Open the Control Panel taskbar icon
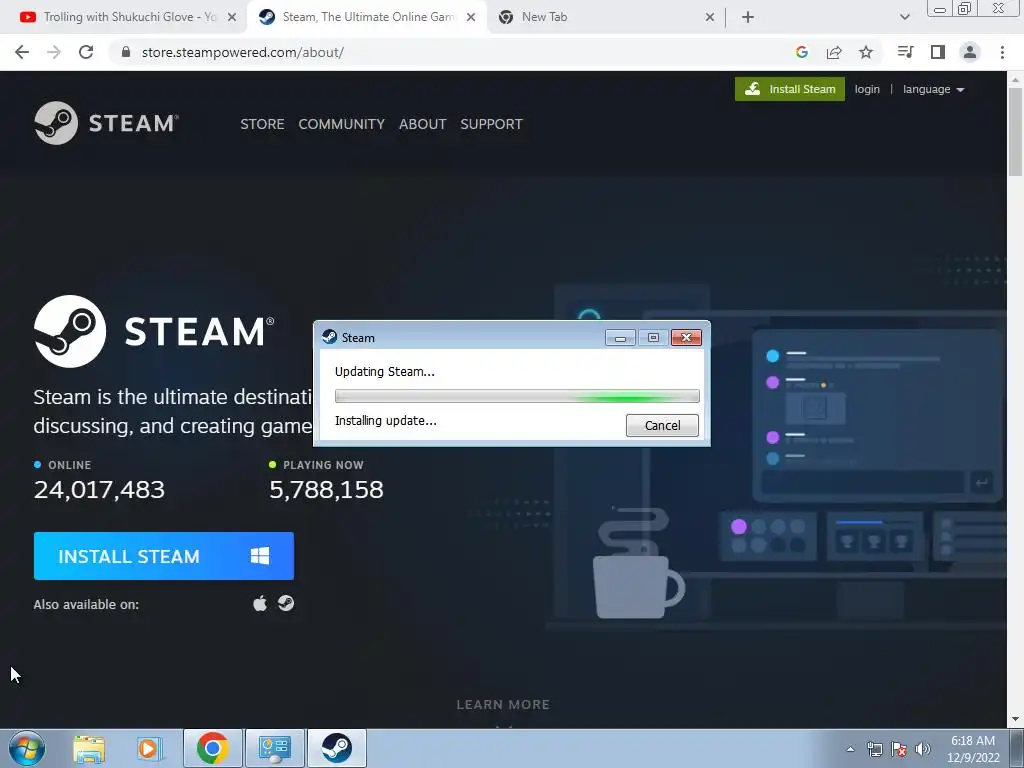Viewport: 1024px width, 768px height. pos(274,748)
